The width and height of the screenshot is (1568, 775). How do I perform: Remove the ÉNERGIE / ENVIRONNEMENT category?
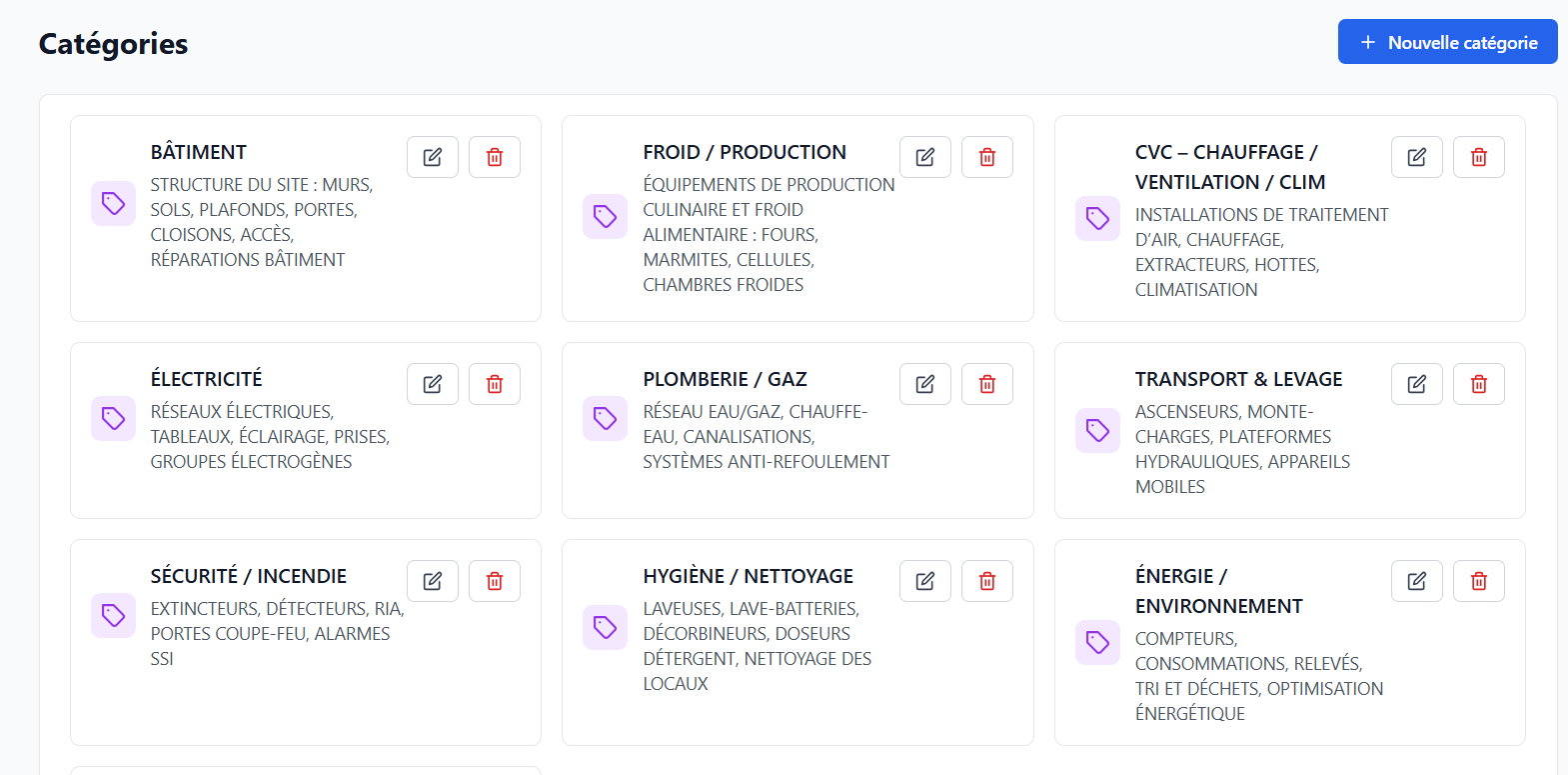1479,581
